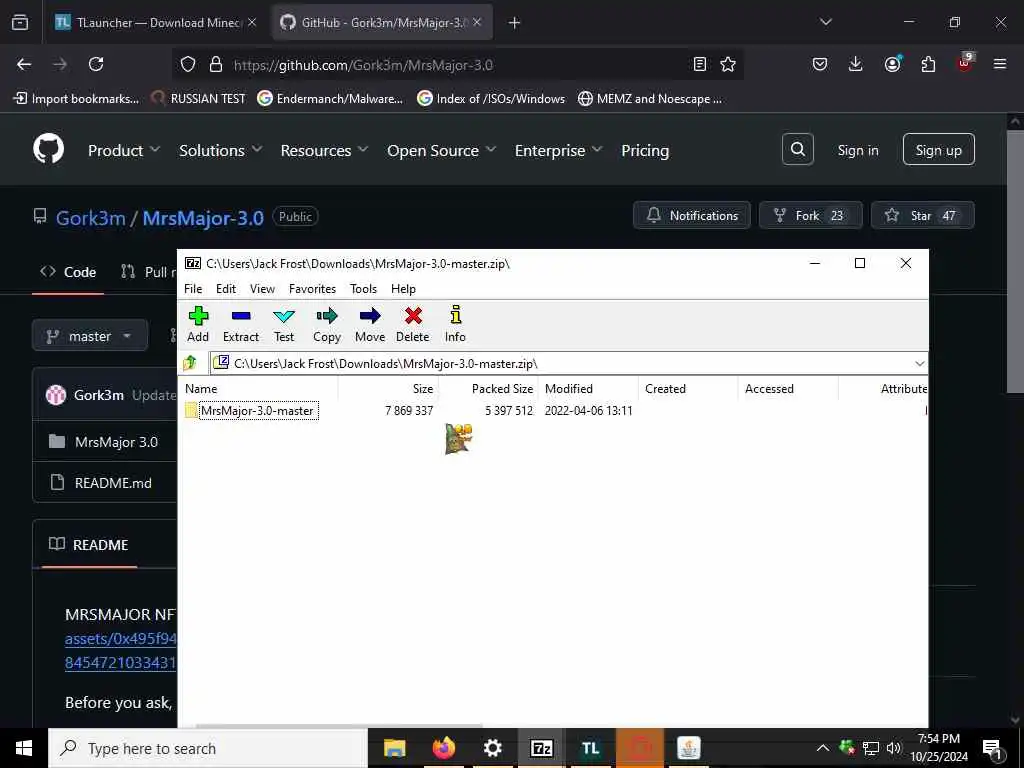Go back to the previous page
1024x768 pixels.
tap(24, 64)
